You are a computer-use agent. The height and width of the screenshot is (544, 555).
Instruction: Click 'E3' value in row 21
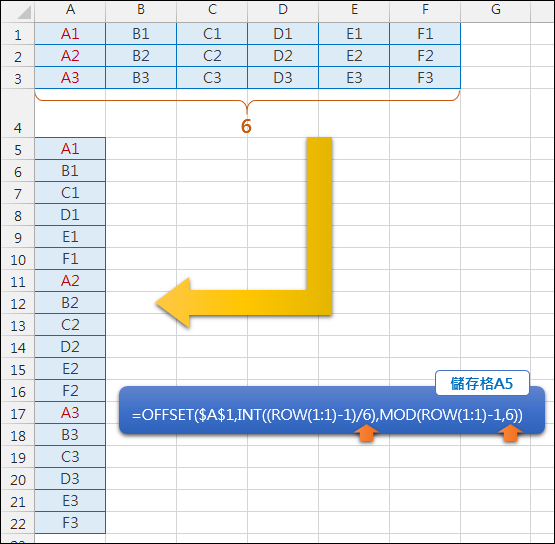[x=70, y=501]
